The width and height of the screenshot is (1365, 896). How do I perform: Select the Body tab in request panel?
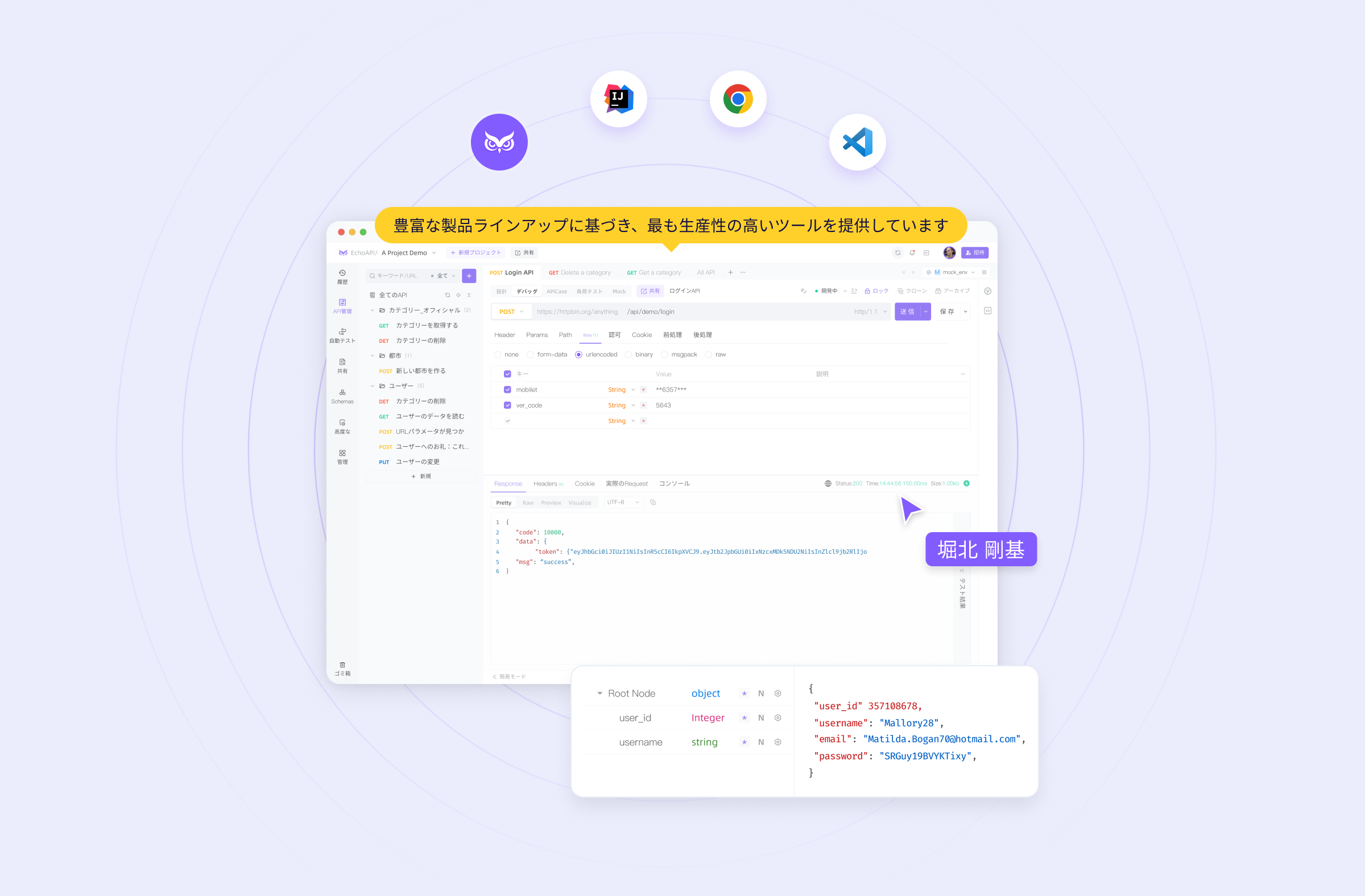[590, 334]
